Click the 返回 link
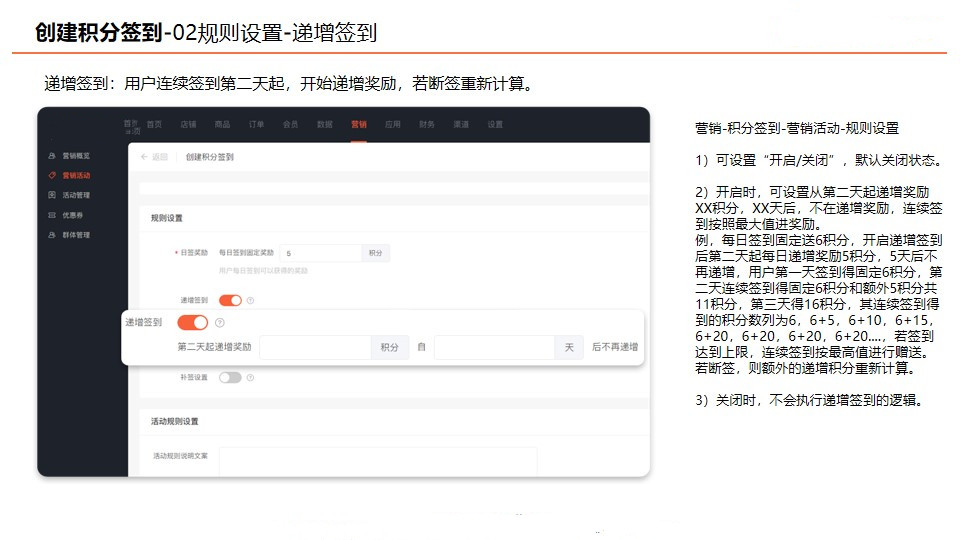960x540 pixels. click(160, 157)
